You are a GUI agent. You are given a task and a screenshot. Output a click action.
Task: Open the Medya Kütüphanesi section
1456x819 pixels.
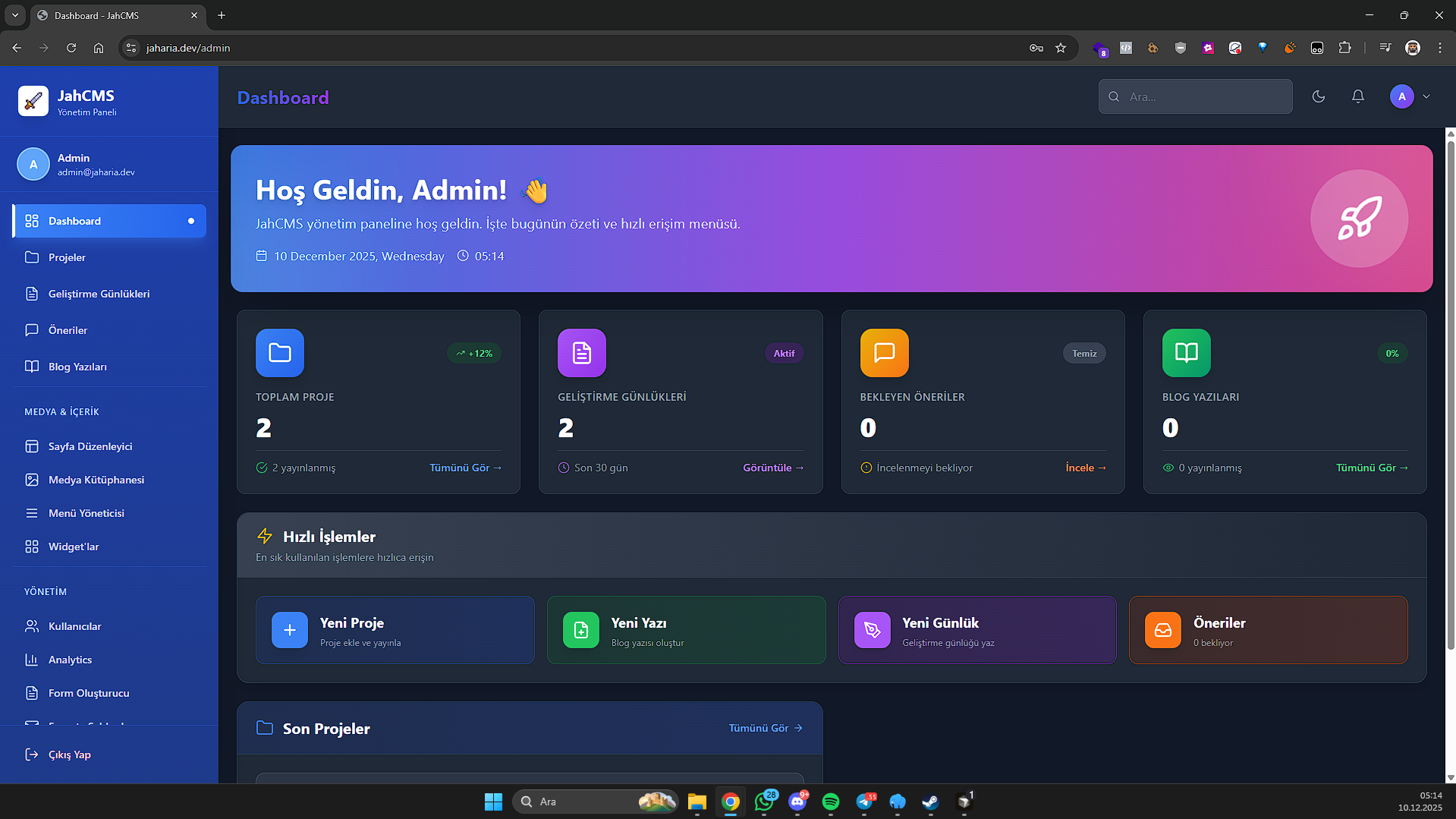[x=95, y=480]
